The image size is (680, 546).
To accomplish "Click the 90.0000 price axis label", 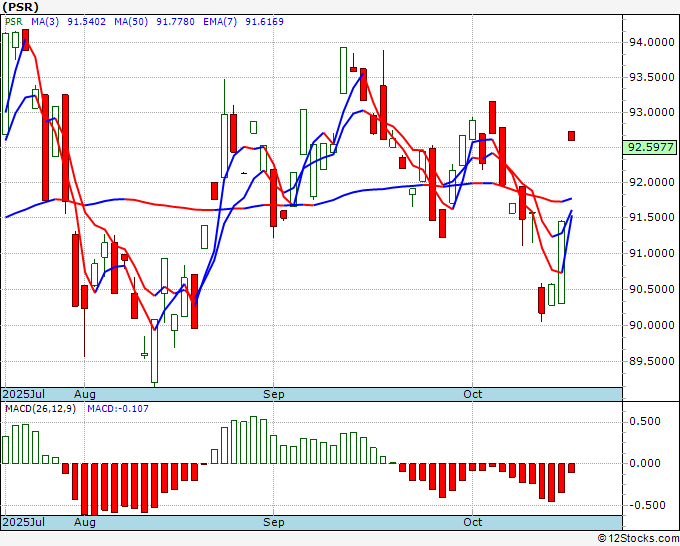I will [651, 325].
